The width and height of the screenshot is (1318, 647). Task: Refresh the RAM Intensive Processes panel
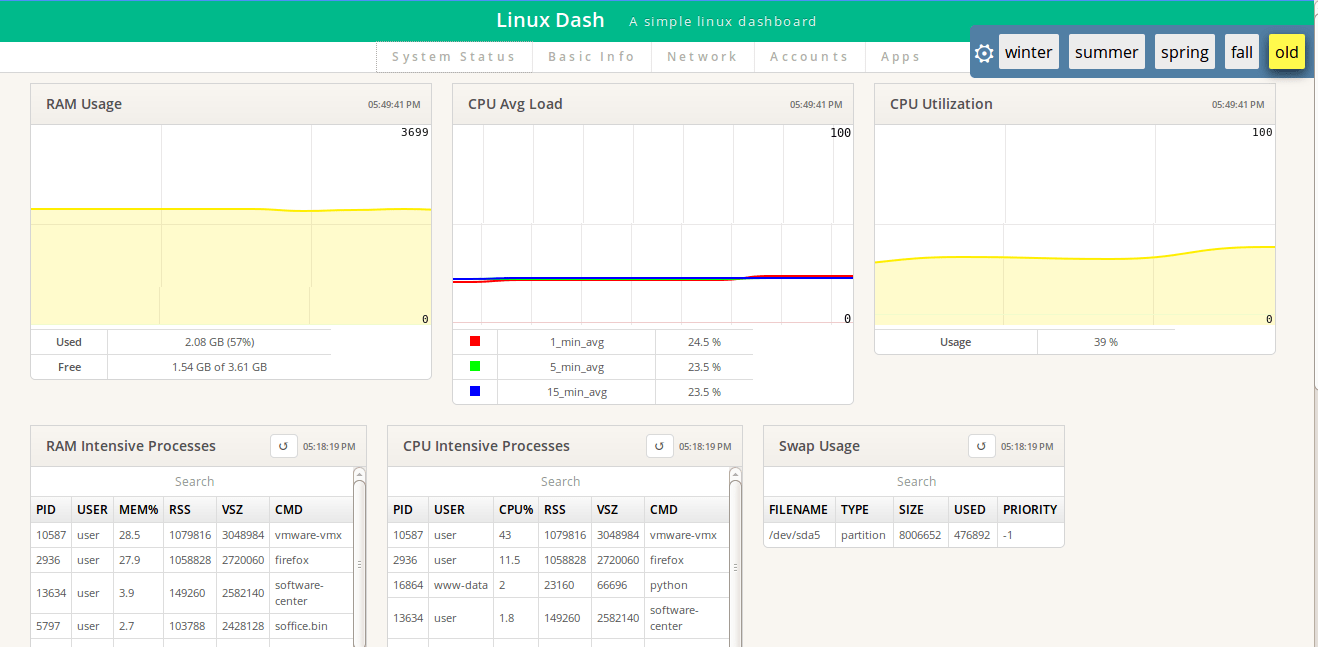pyautogui.click(x=284, y=446)
